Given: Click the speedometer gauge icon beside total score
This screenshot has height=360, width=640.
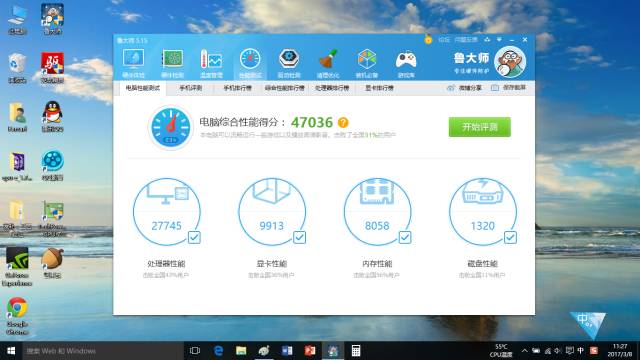Looking at the screenshot, I should coord(171,127).
